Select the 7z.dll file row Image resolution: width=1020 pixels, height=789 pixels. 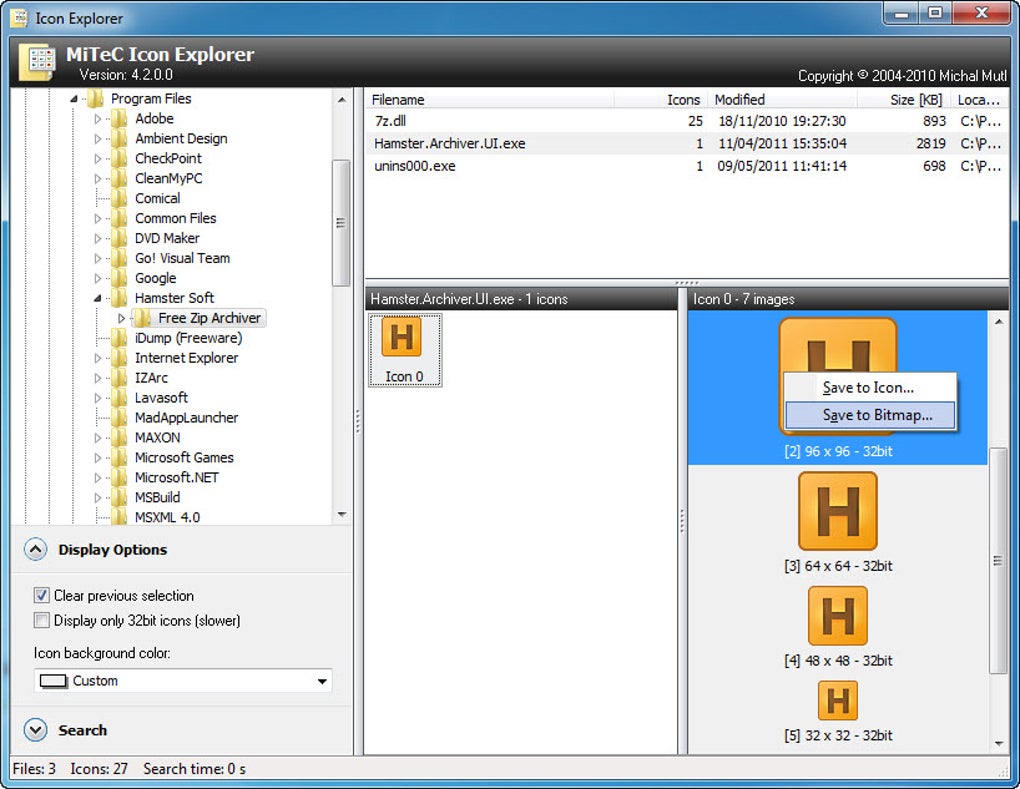pos(686,121)
